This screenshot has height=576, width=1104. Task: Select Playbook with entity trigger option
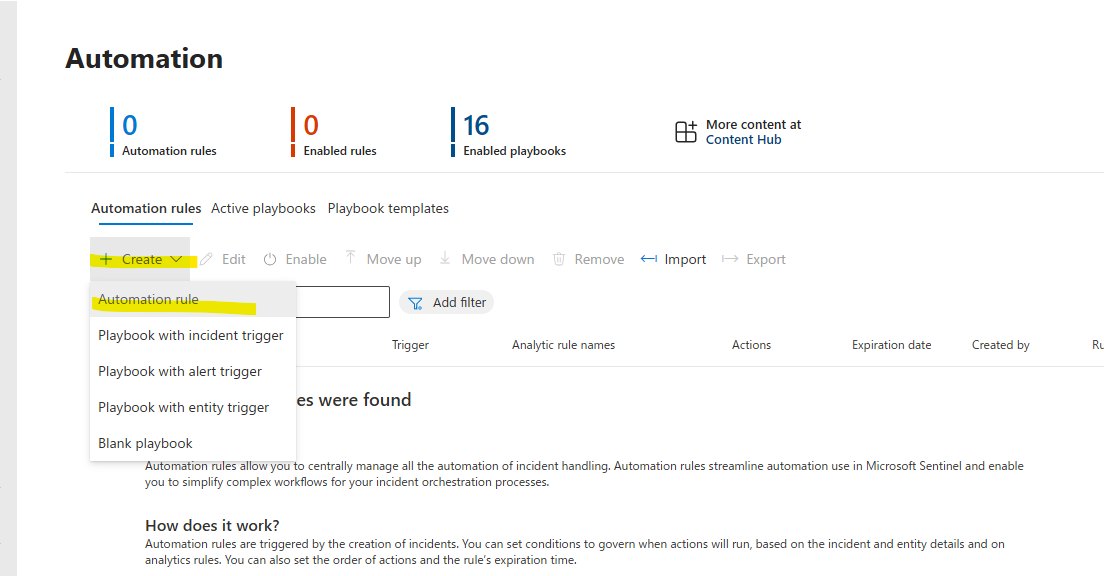(183, 407)
